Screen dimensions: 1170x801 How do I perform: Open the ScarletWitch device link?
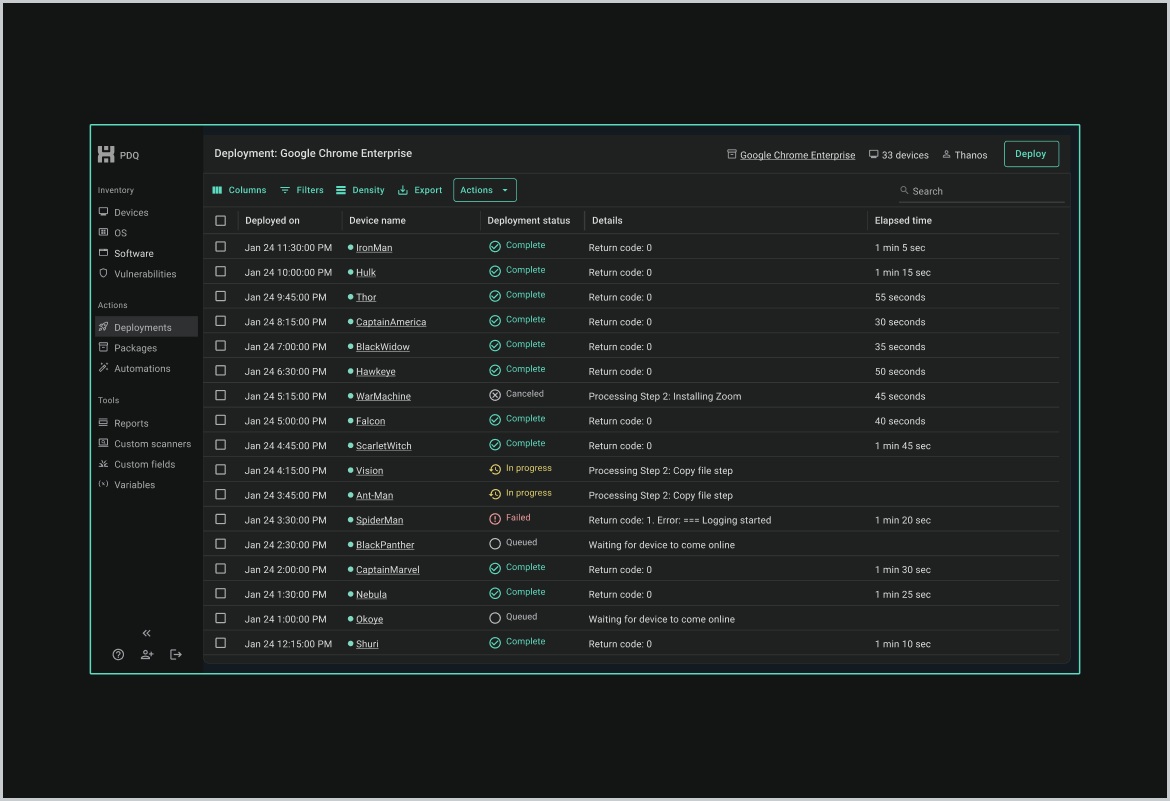[384, 446]
